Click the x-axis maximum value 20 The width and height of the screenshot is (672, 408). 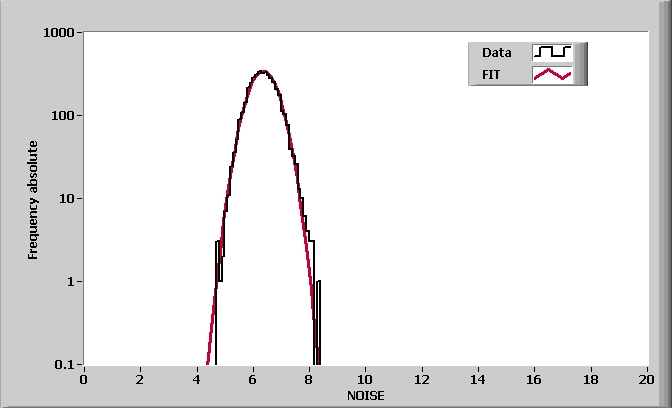(x=647, y=379)
